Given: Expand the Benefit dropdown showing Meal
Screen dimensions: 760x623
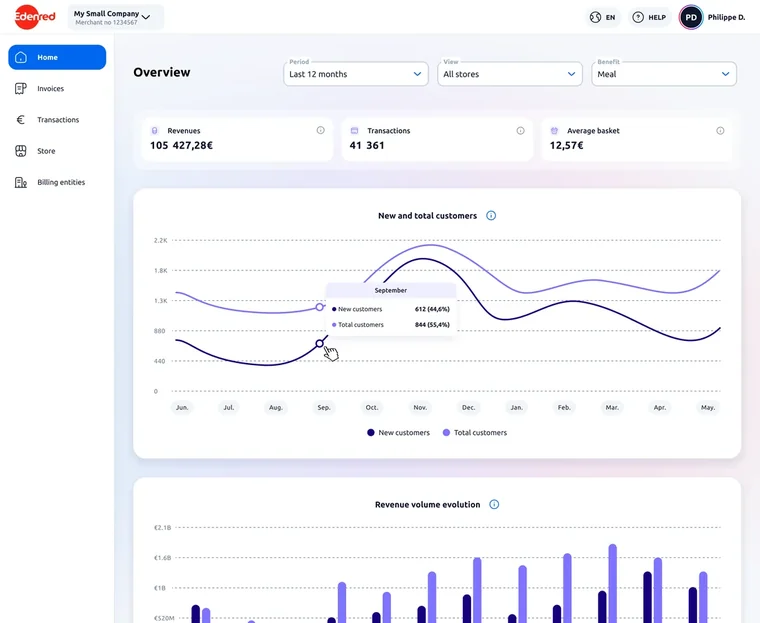Looking at the screenshot, I should click(x=664, y=74).
